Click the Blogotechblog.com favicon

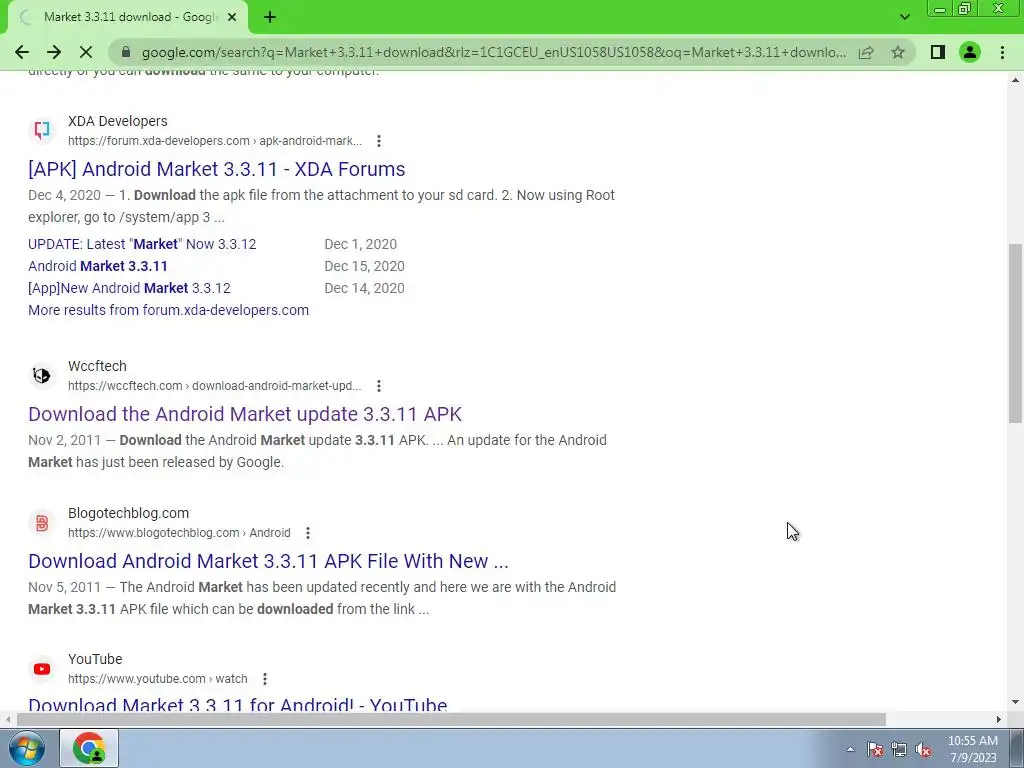[42, 522]
